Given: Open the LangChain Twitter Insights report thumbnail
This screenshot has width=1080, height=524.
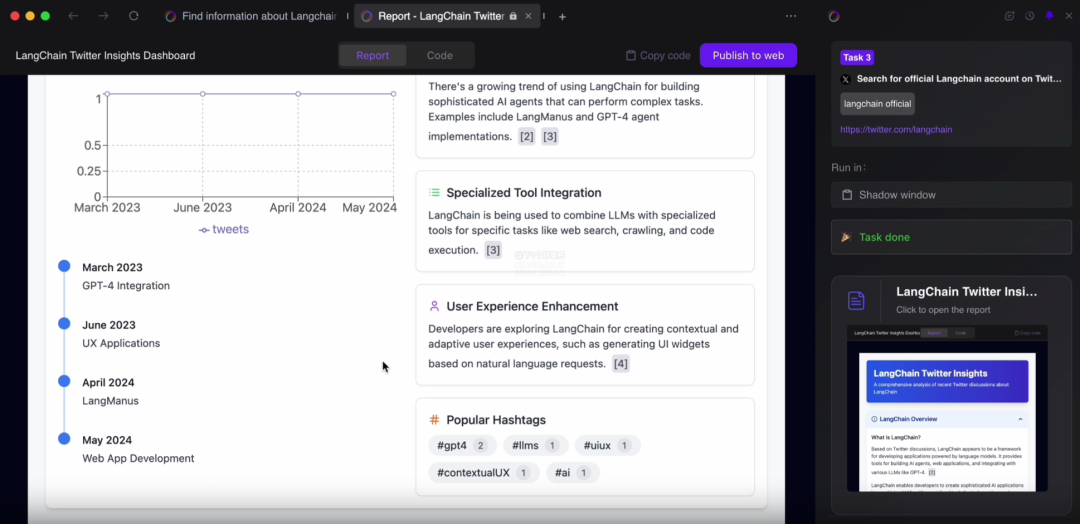Looking at the screenshot, I should pyautogui.click(x=947, y=408).
